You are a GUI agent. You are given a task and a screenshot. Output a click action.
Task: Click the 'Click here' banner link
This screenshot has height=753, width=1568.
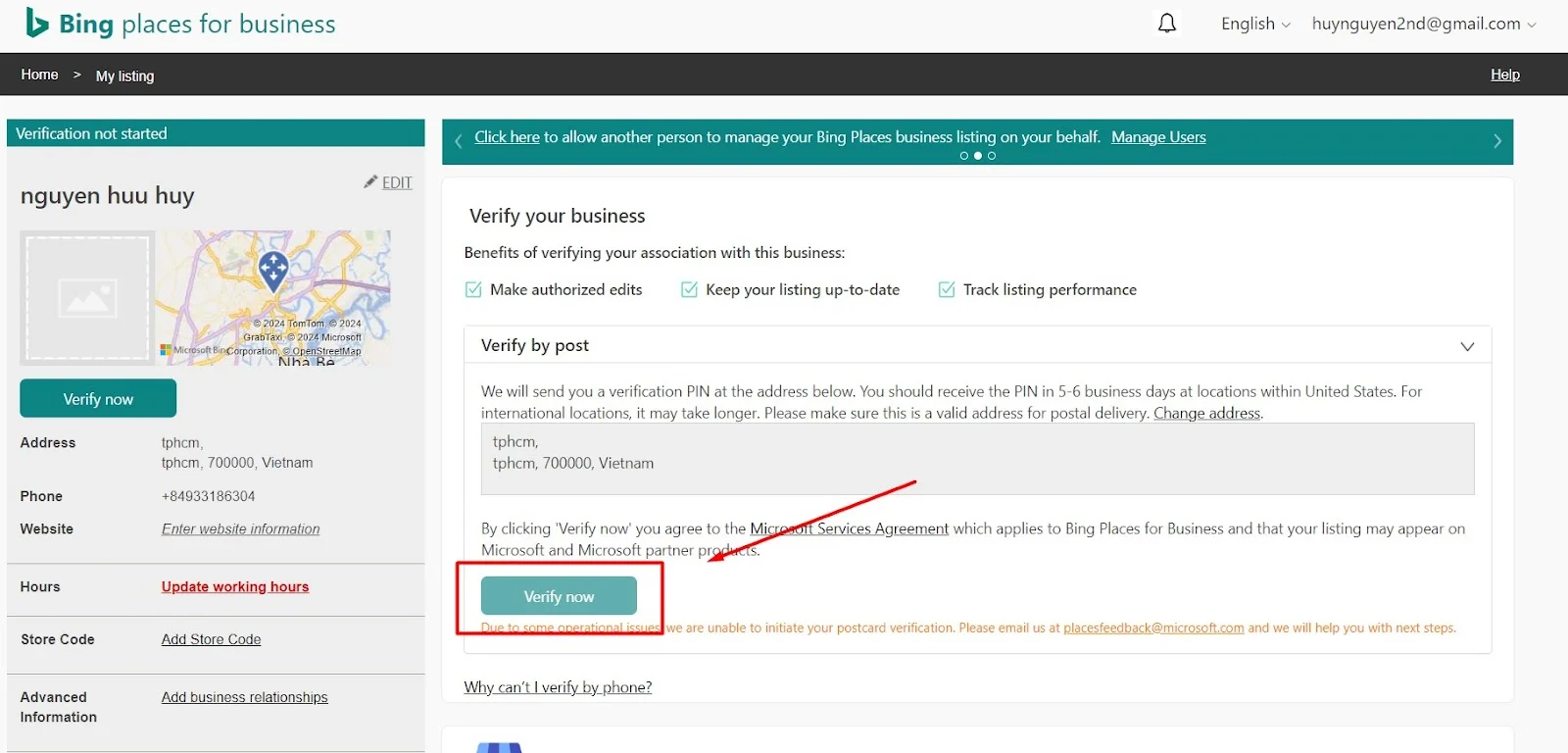point(507,137)
